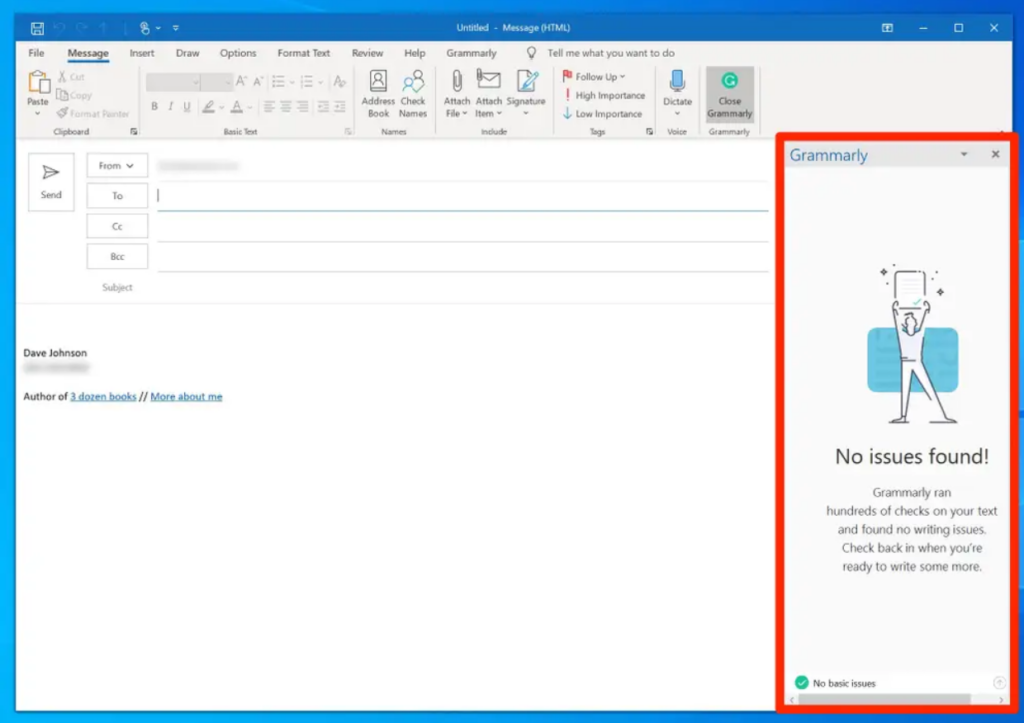Expand the numbering style dropdown arrow
Screen dimensions: 1024x723
pyautogui.click(x=320, y=82)
